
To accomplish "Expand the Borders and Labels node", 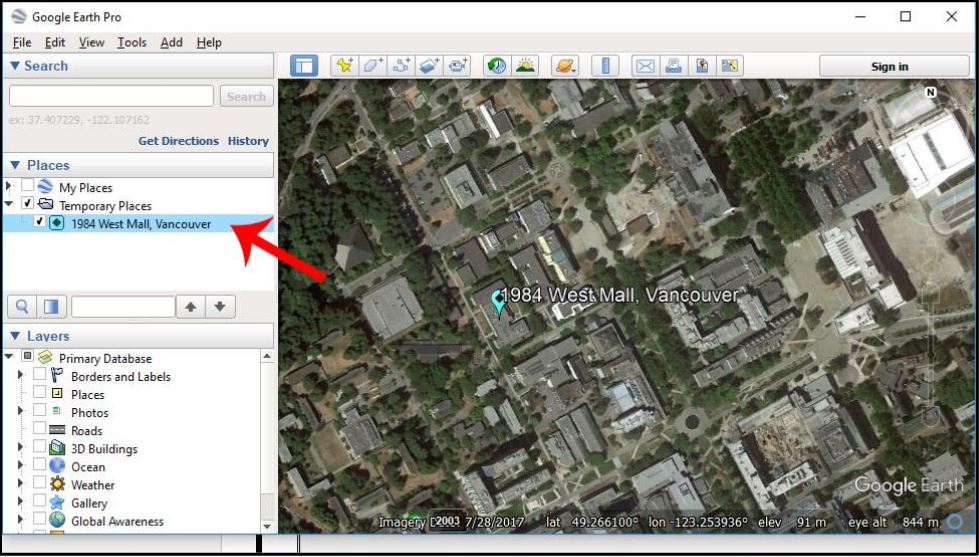I will pyautogui.click(x=21, y=375).
